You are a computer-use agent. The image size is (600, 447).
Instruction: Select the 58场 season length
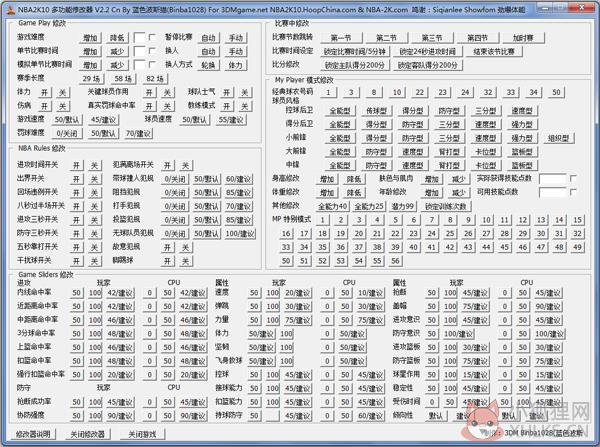tap(123, 79)
